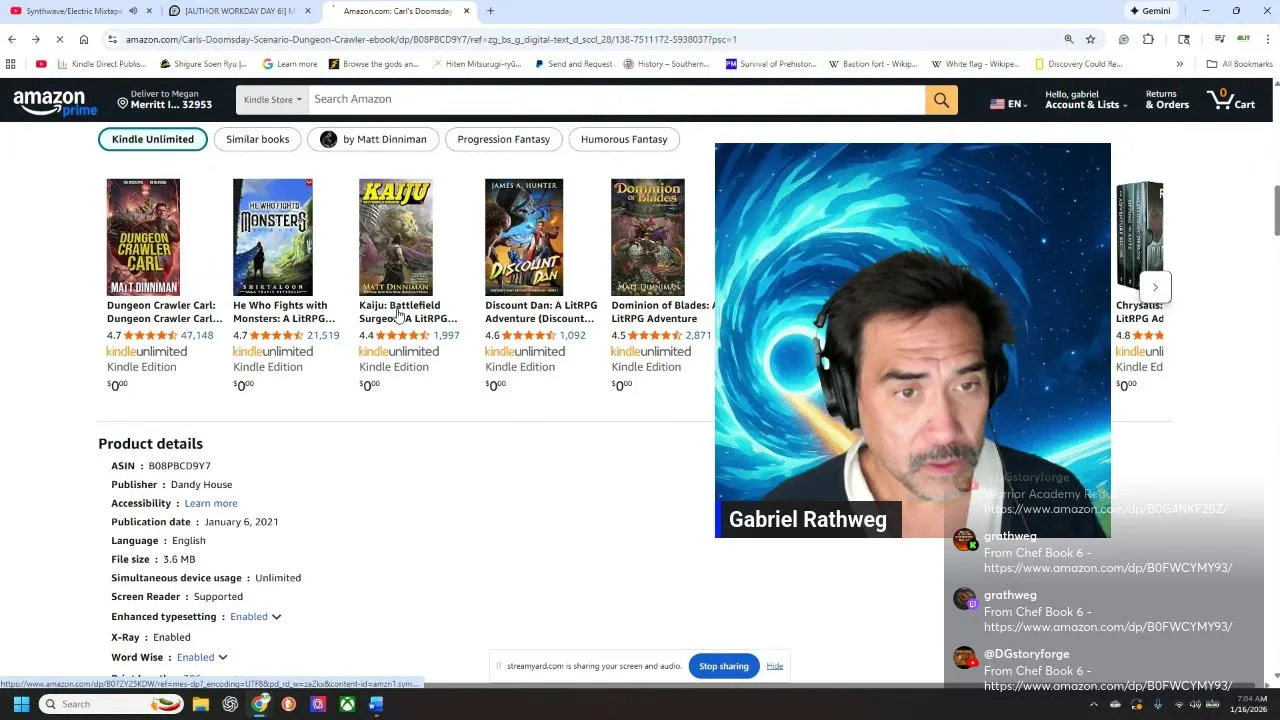Click the browser forward arrow
Viewport: 1280px width, 720px height.
[35, 39]
